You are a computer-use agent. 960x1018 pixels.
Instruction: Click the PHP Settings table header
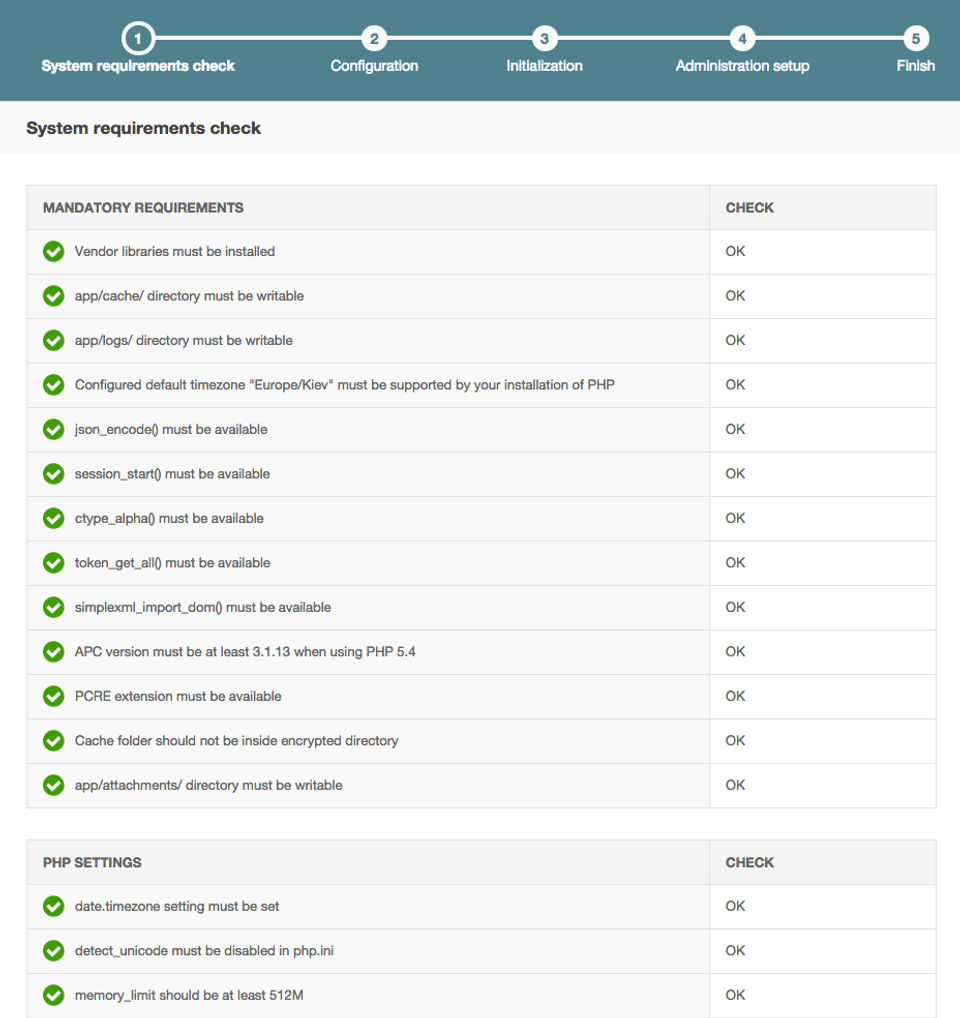tap(92, 863)
